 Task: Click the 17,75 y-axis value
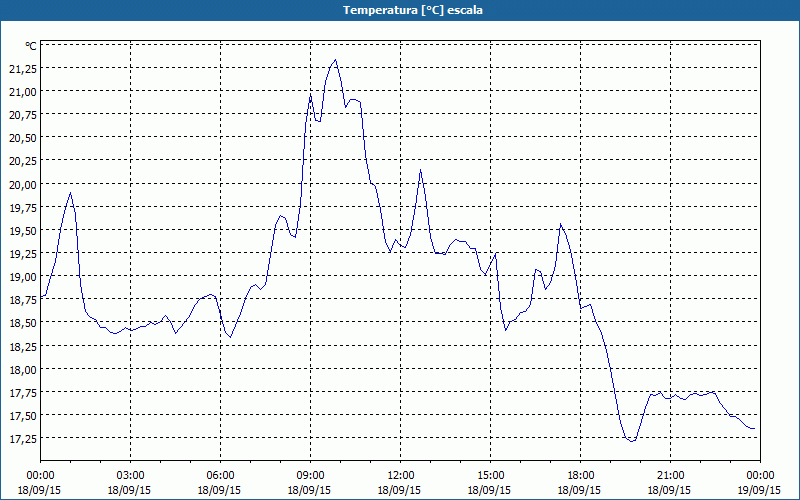pyautogui.click(x=23, y=393)
